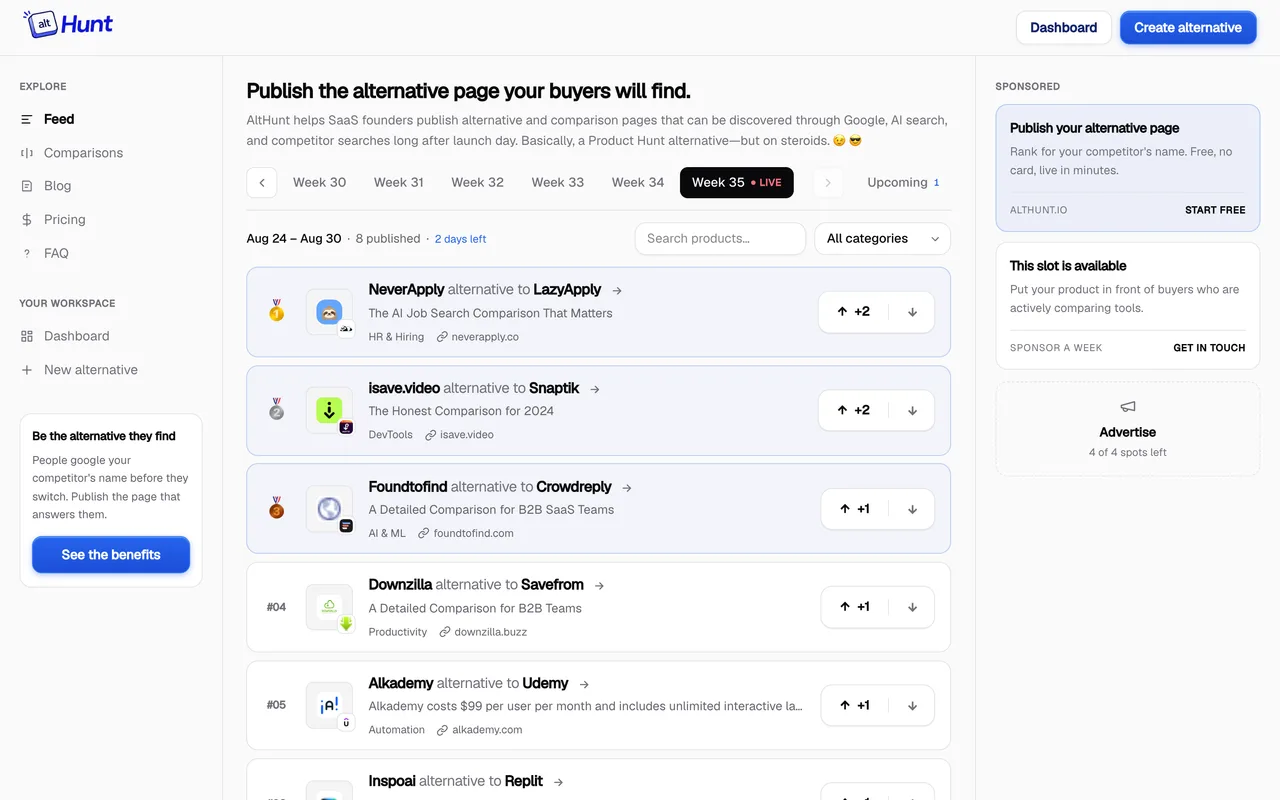
Task: Click the Advertise megaphone icon
Action: [1128, 407]
